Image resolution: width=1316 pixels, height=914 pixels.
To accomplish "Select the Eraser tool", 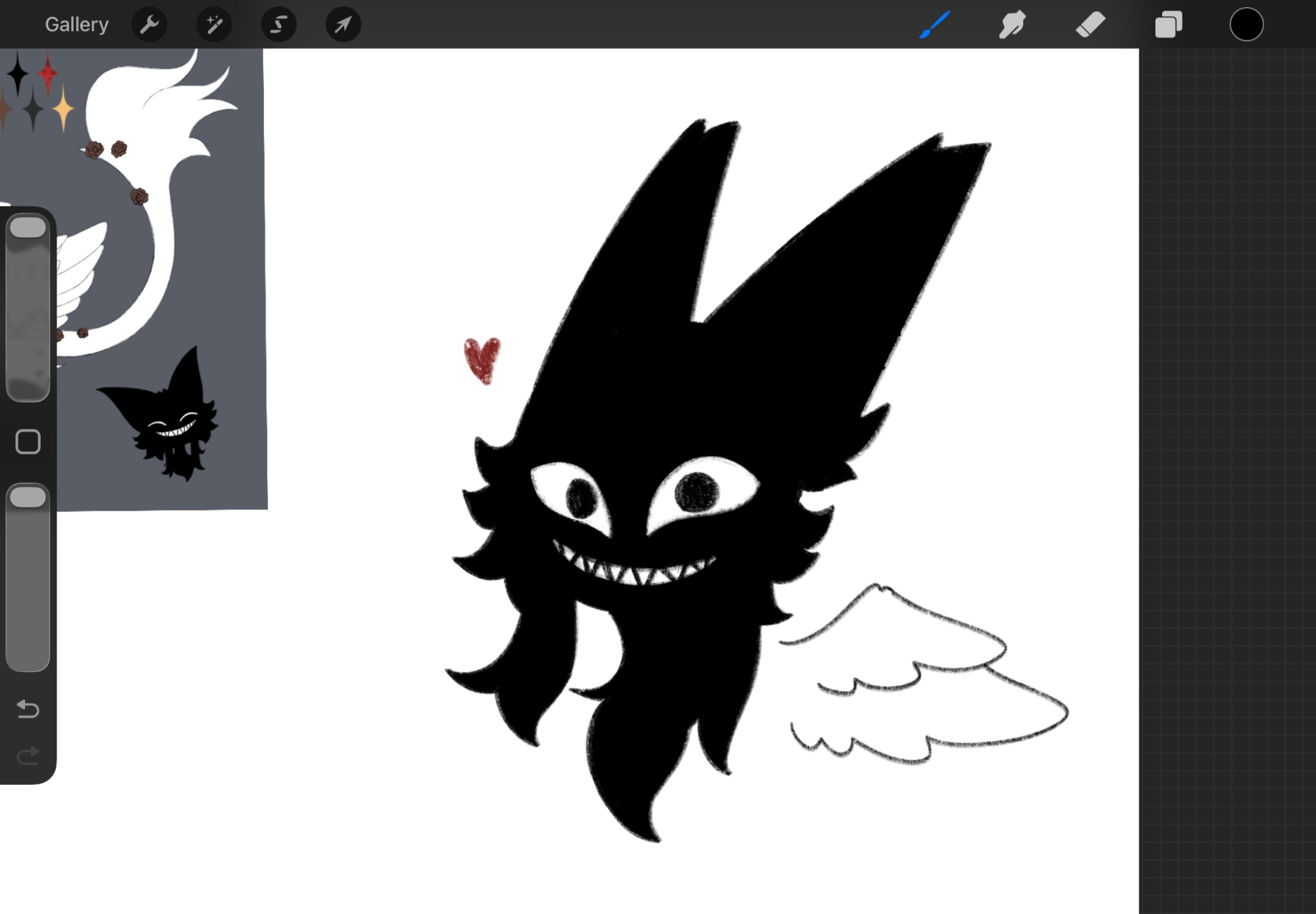I will [x=1090, y=25].
